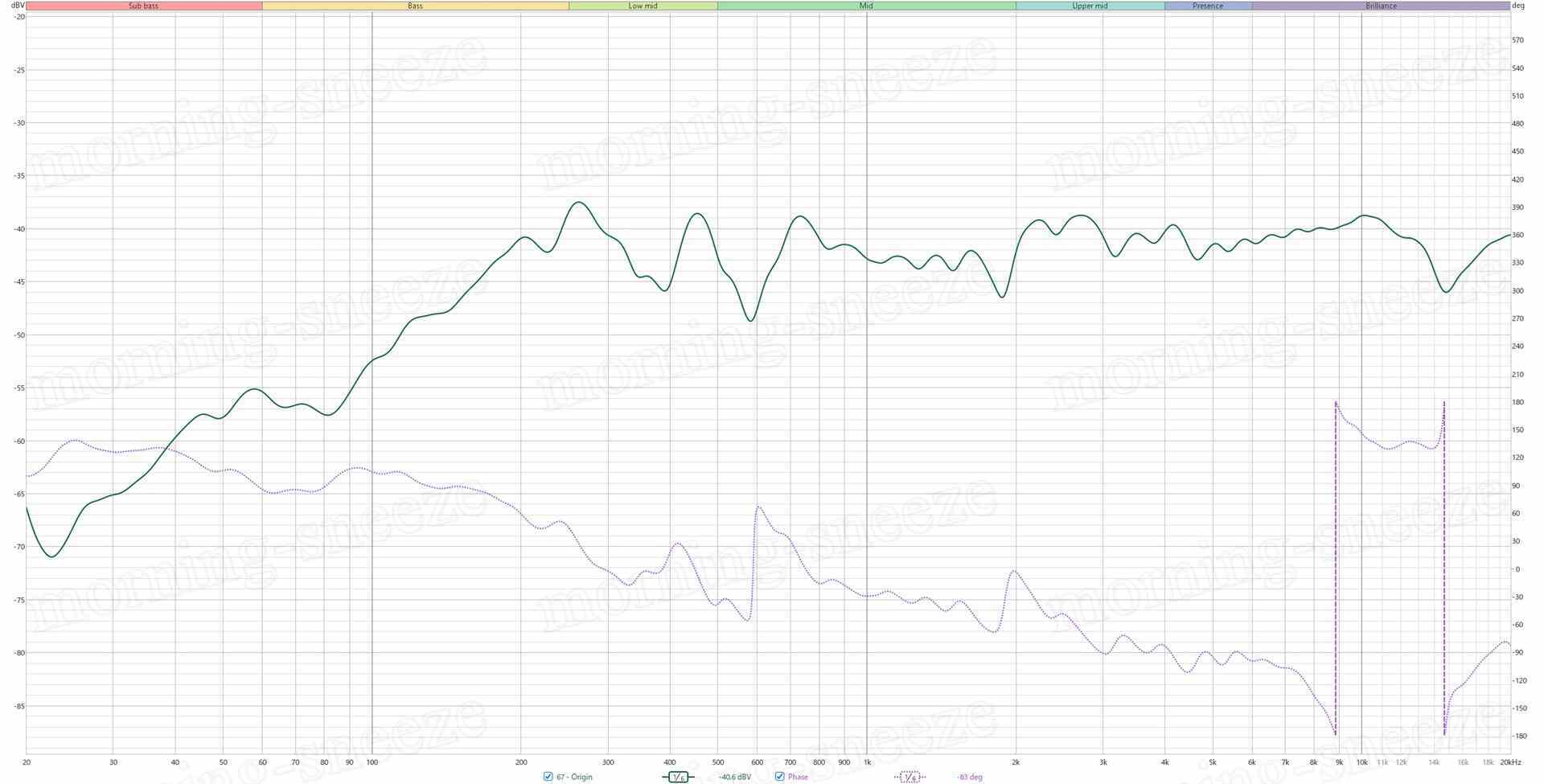Click the purple dotted 1/6 smoothing icon

tap(910, 777)
